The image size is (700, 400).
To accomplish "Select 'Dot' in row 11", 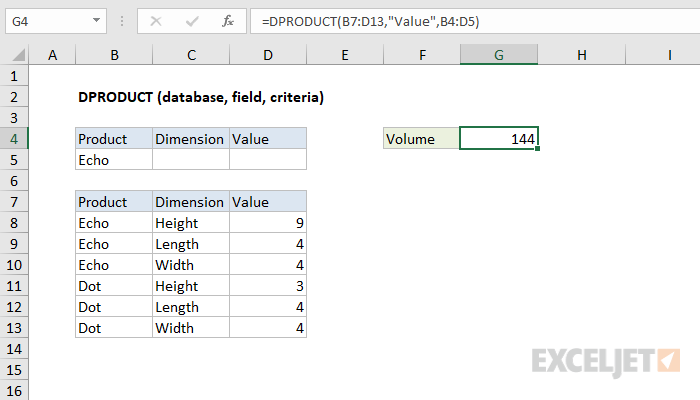I will point(114,286).
